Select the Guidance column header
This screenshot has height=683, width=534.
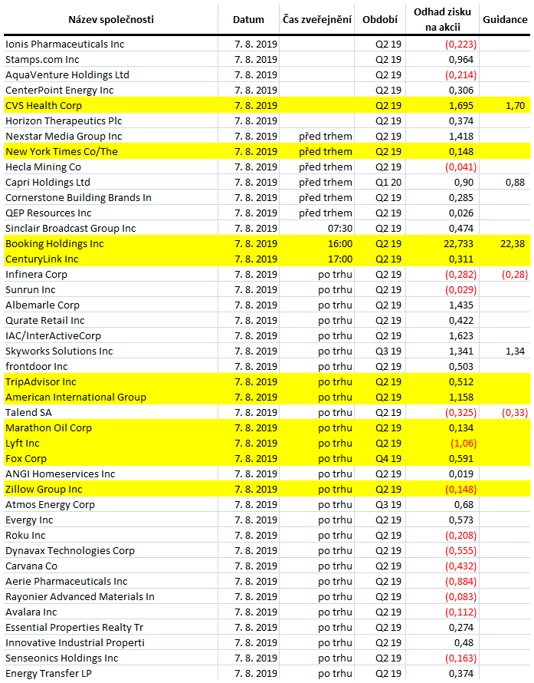505,20
